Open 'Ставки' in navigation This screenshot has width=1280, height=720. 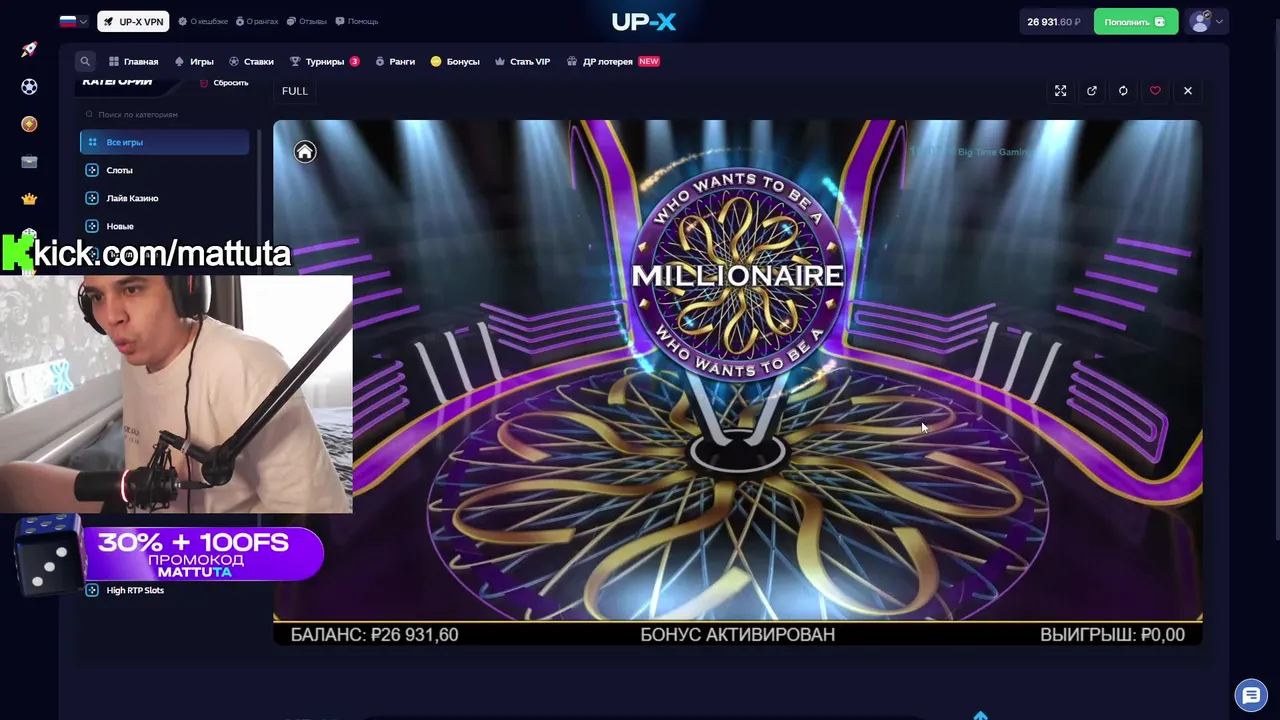coord(251,61)
